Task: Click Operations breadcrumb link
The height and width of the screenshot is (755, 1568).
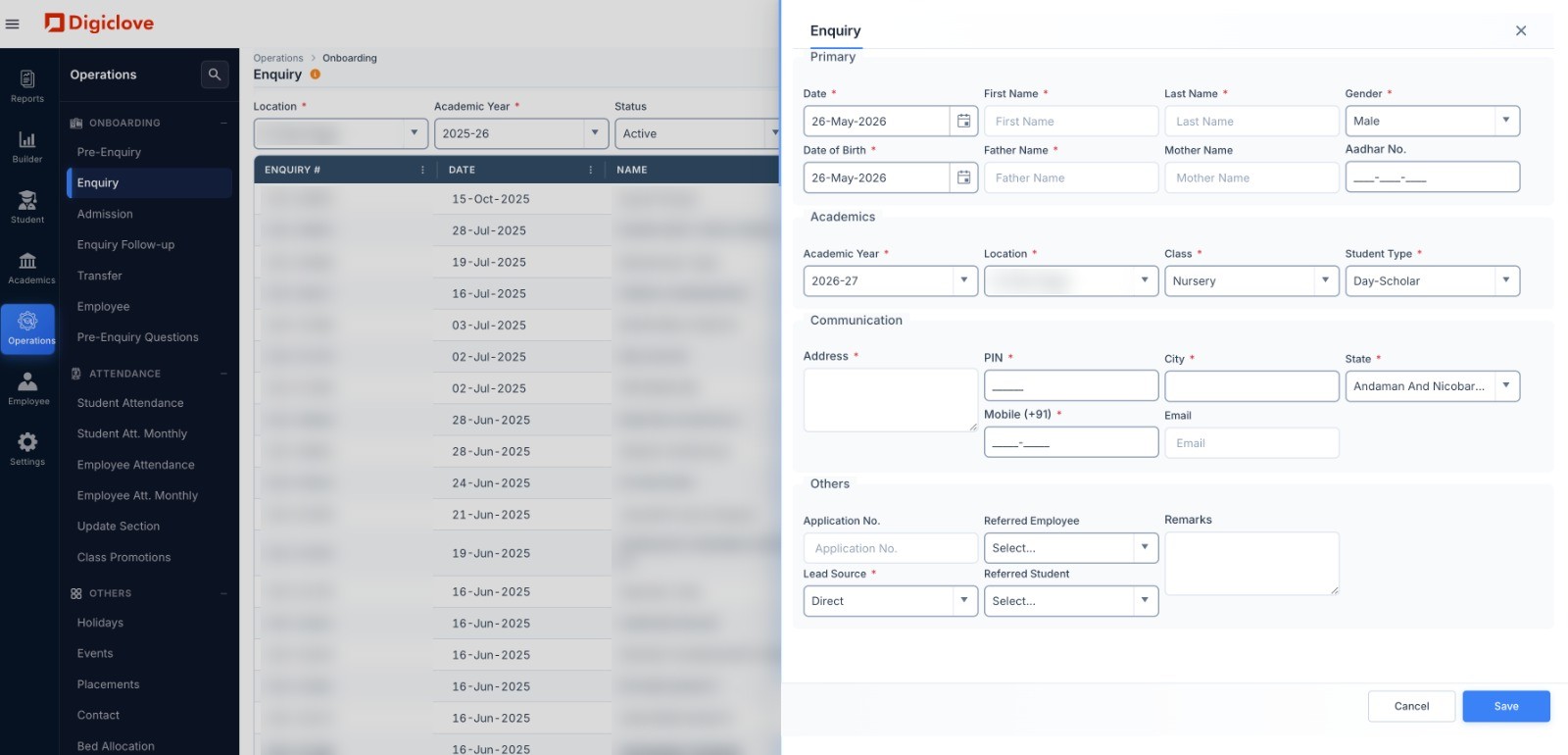Action: click(278, 58)
